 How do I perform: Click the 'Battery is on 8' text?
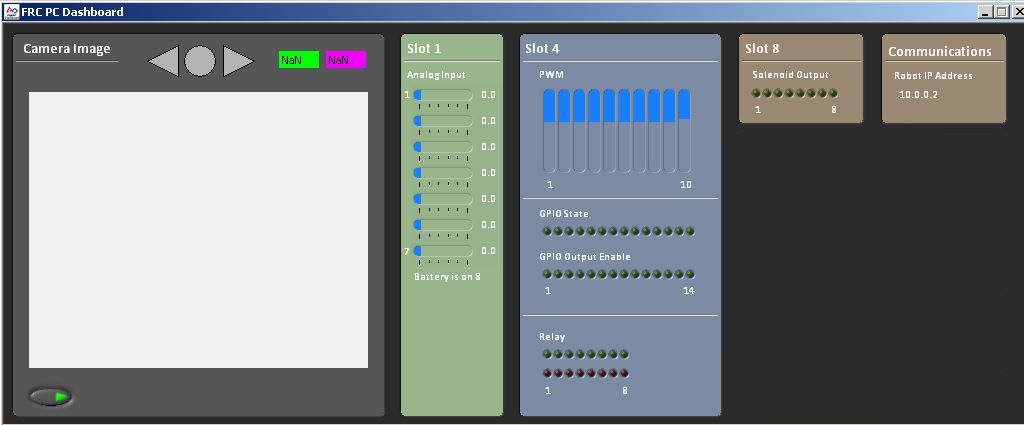447,277
